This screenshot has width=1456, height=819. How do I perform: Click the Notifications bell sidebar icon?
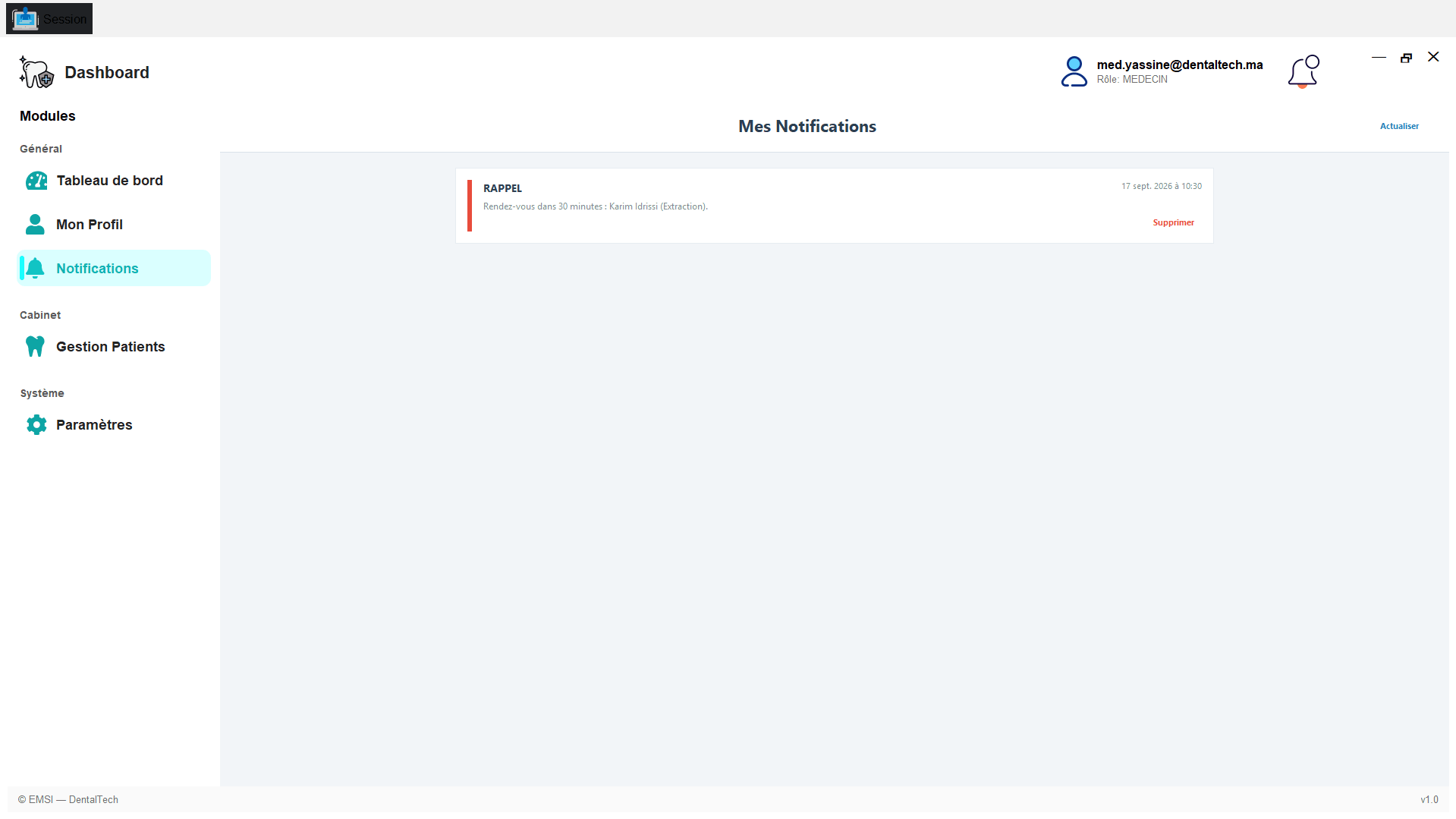(x=35, y=269)
